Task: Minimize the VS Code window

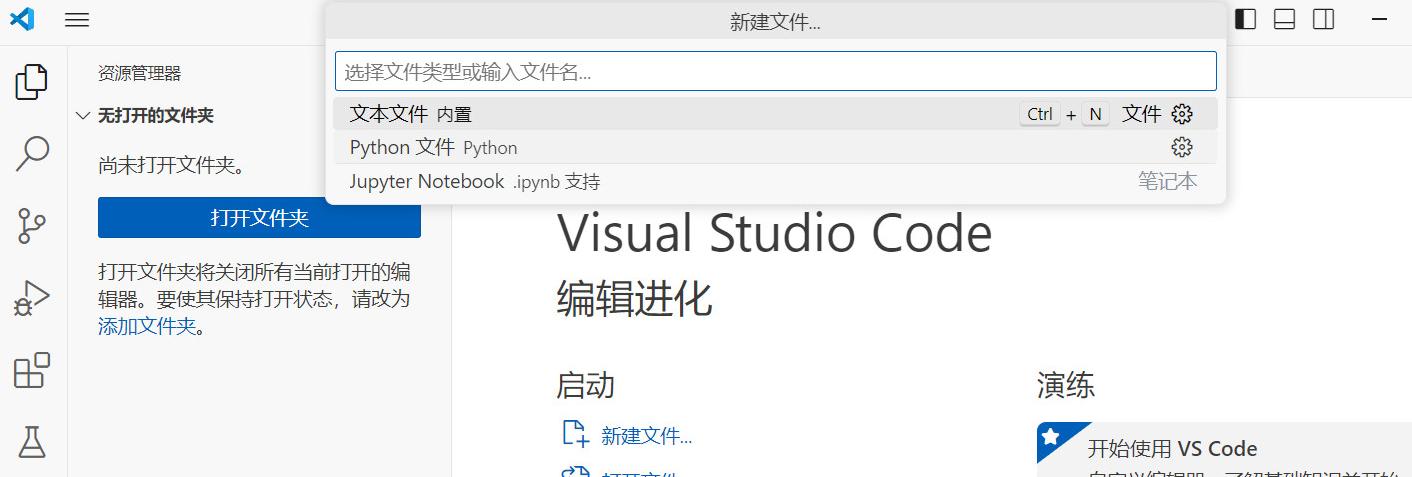Action: click(x=1378, y=19)
